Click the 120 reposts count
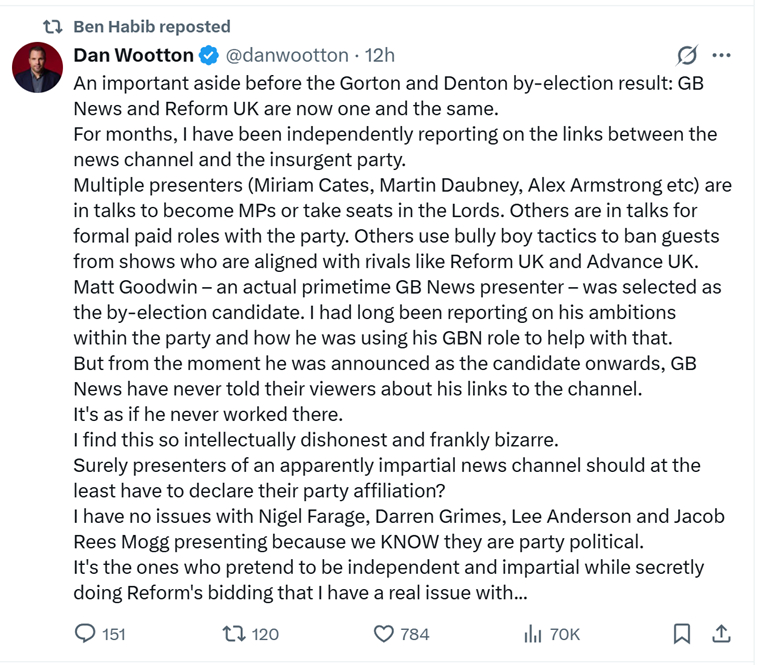 [x=265, y=634]
